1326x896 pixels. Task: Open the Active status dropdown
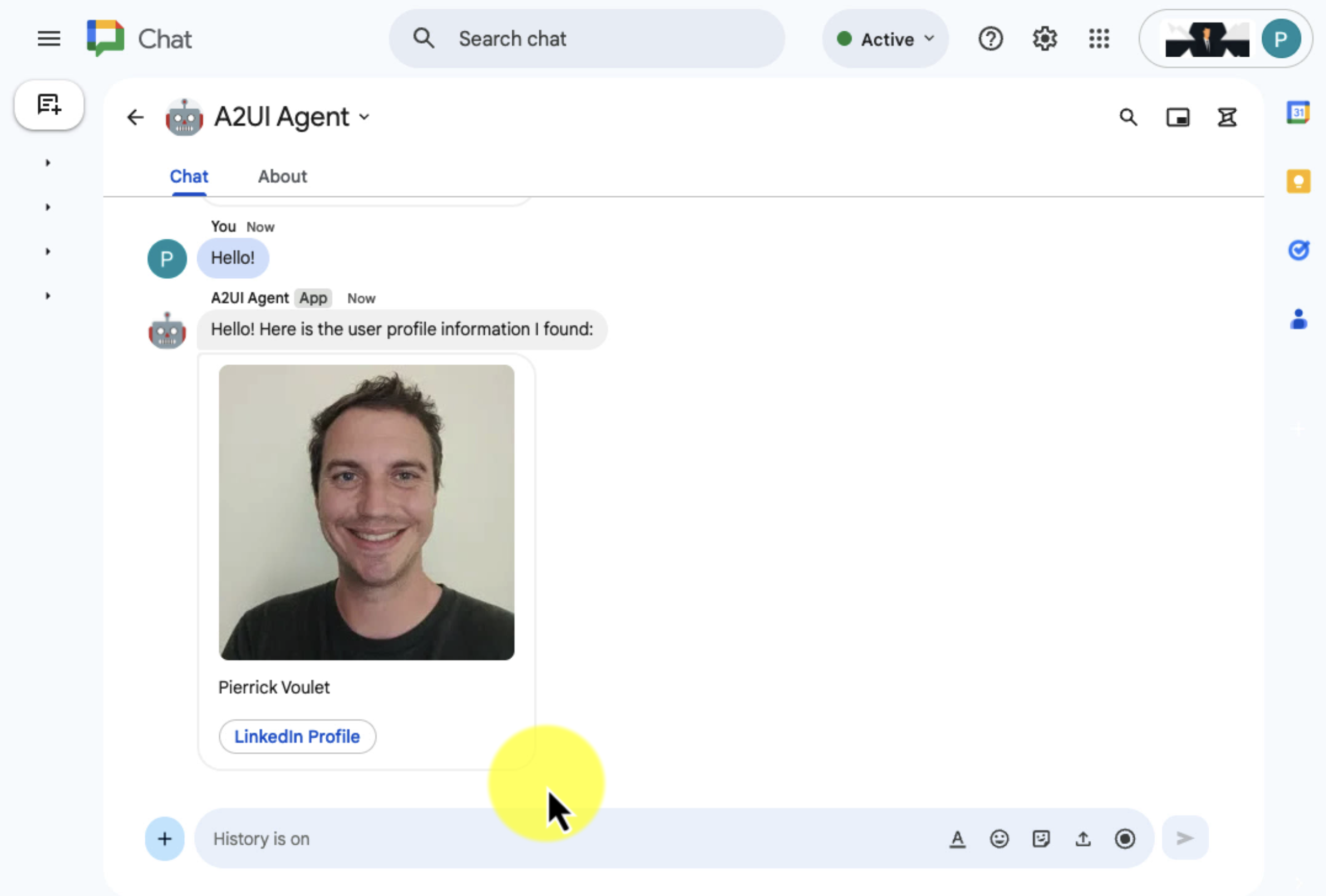(x=885, y=38)
